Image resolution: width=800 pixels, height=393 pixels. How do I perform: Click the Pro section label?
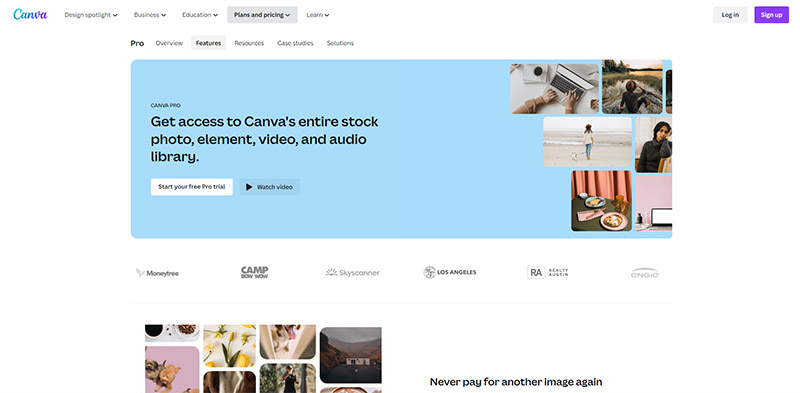[137, 43]
